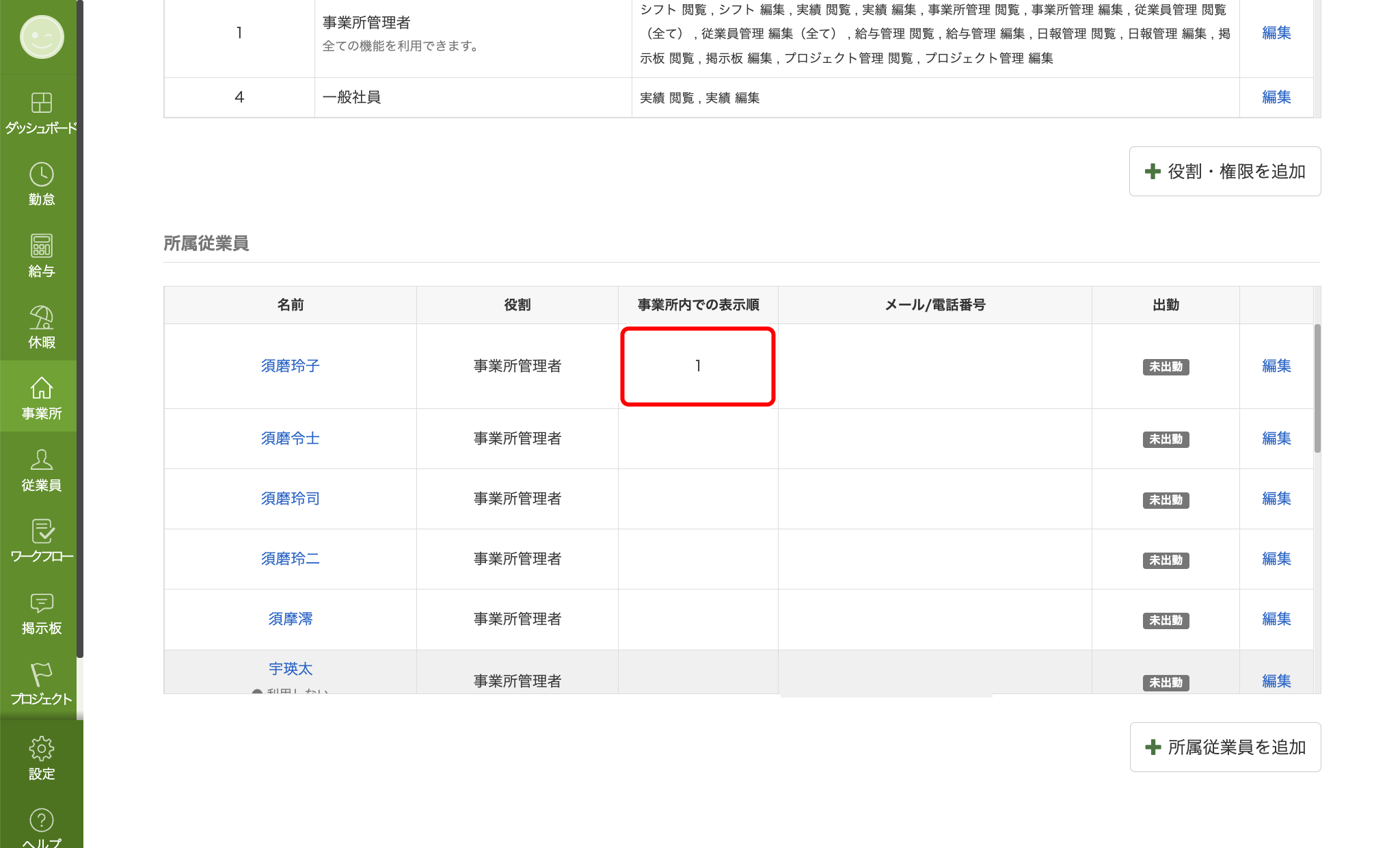Screen dimensions: 1400x848
Task: Open employee 須磨玲子 profile link
Action: 290,366
